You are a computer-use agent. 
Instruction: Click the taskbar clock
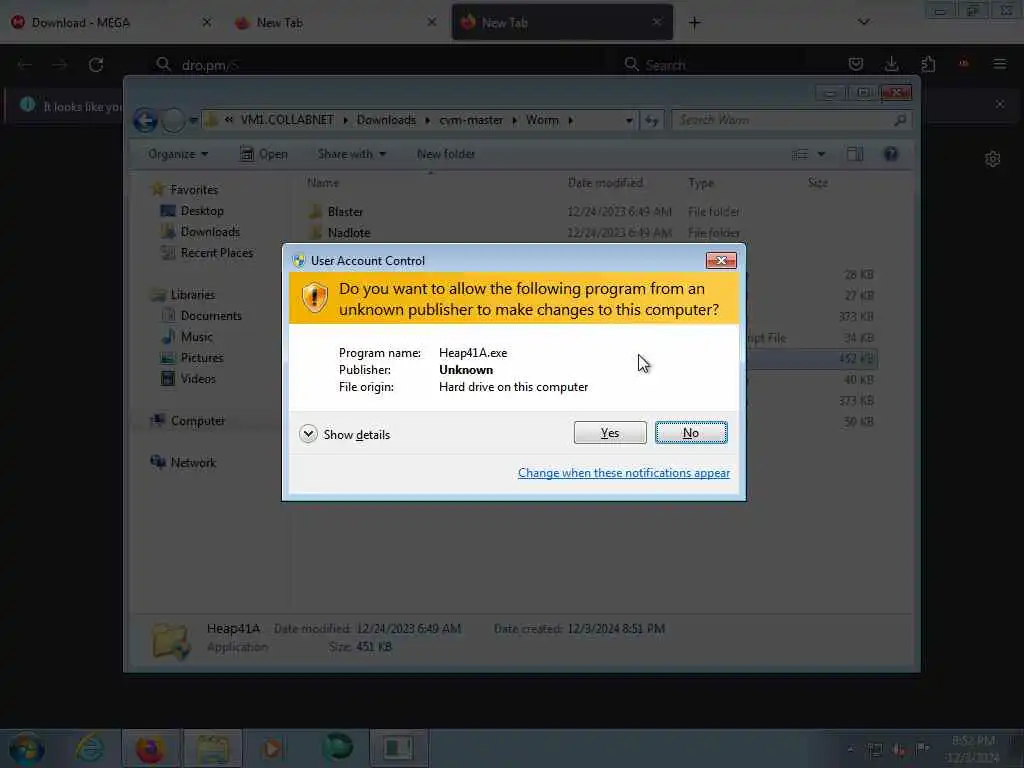point(972,748)
